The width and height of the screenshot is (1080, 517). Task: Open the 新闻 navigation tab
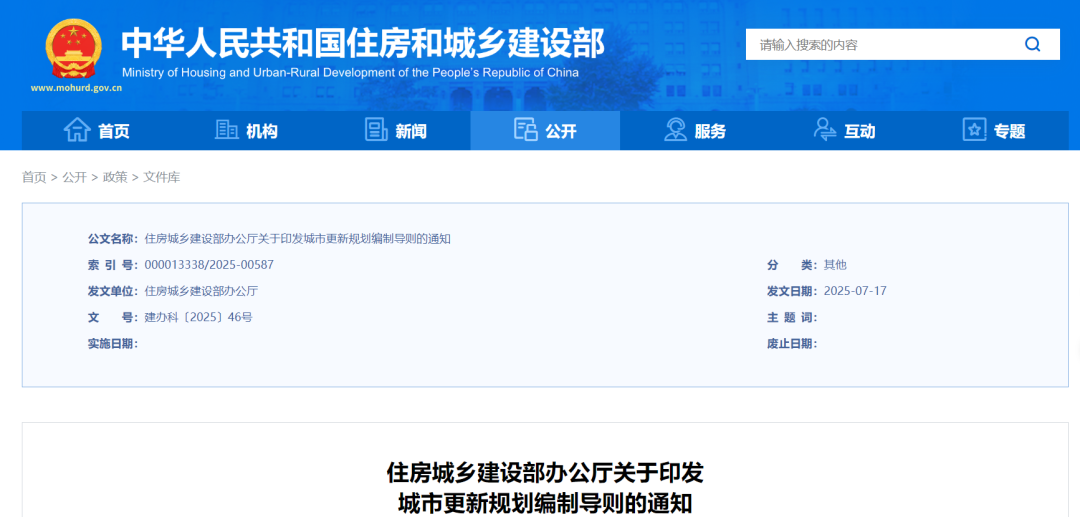[395, 131]
